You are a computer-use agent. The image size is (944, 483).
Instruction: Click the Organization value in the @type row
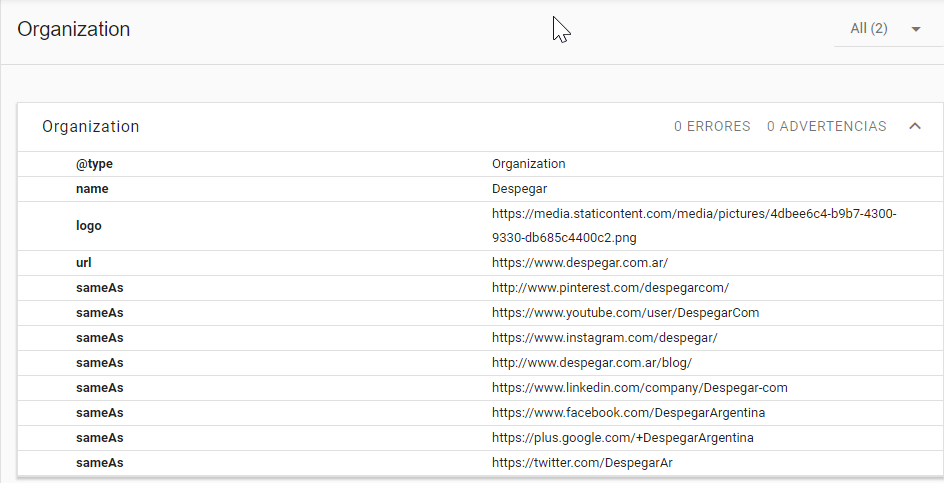[529, 164]
